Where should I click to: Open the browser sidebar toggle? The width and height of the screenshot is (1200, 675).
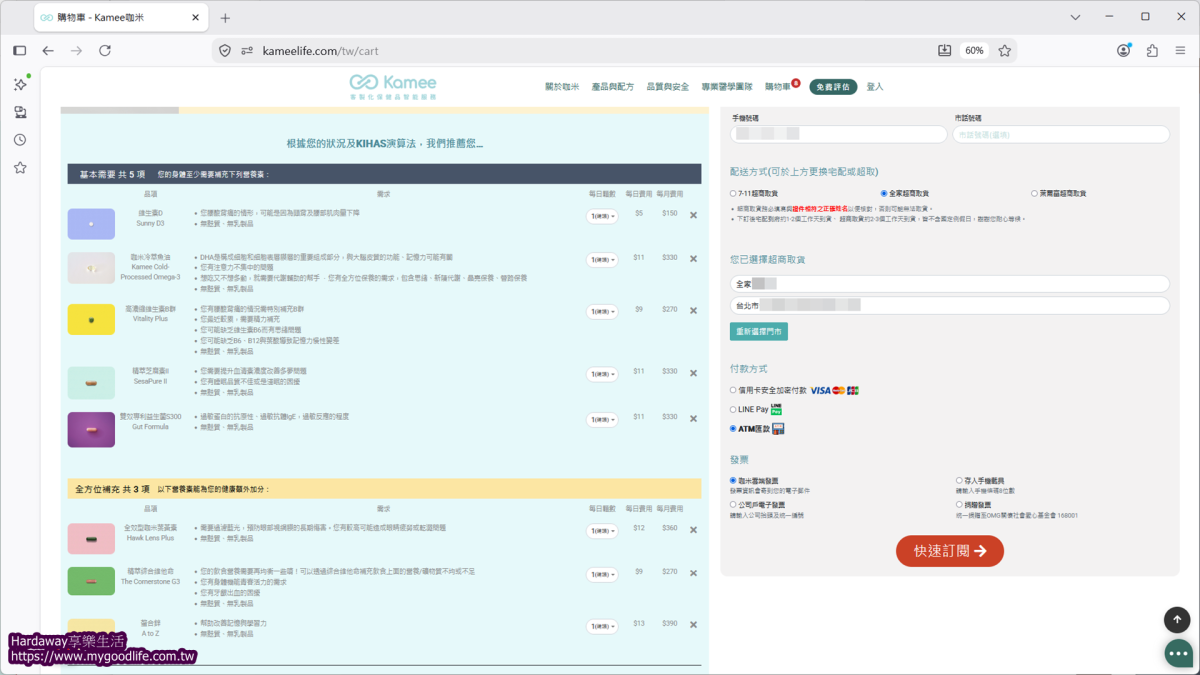(19, 50)
